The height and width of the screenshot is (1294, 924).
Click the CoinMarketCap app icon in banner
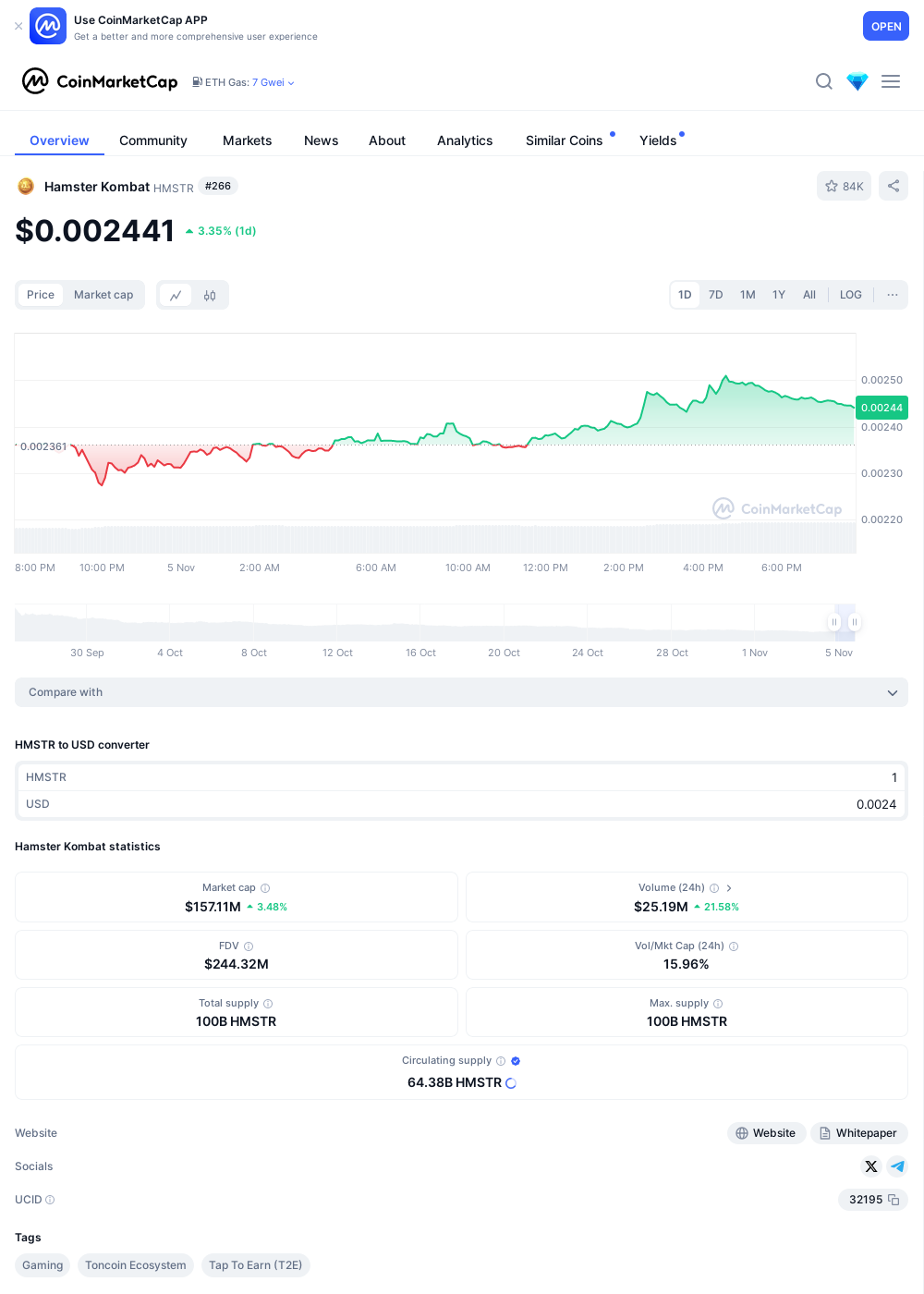coord(48,26)
